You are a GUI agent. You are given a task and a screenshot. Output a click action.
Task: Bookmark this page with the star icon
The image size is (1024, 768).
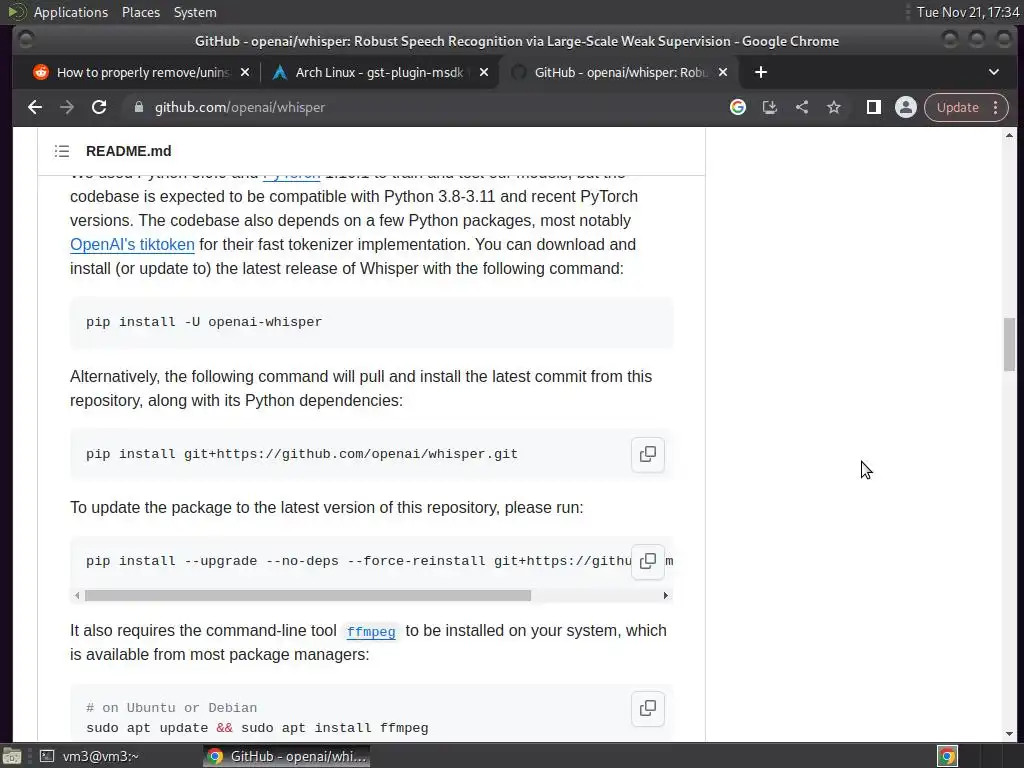[834, 107]
